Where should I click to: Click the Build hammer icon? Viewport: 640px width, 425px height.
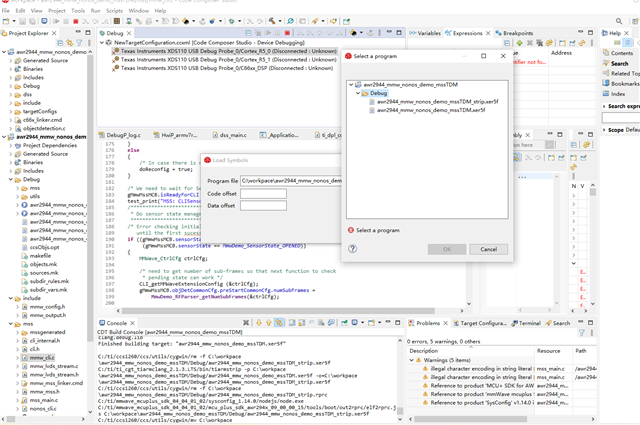[x=272, y=21]
